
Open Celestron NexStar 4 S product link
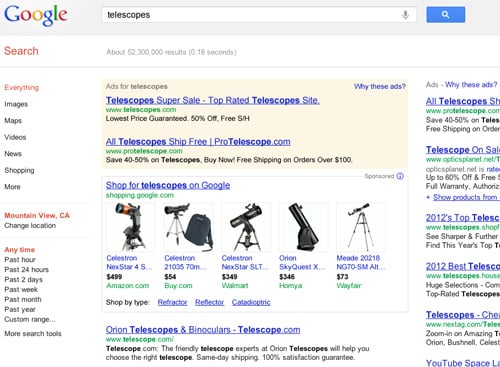point(129,262)
